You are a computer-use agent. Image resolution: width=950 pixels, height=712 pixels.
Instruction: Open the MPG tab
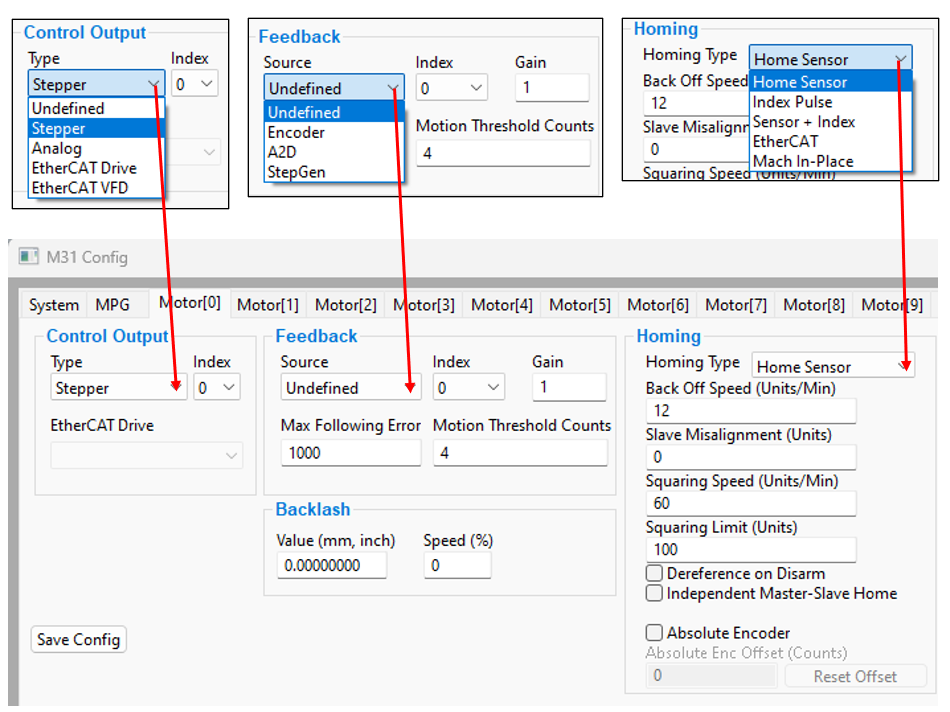113,305
